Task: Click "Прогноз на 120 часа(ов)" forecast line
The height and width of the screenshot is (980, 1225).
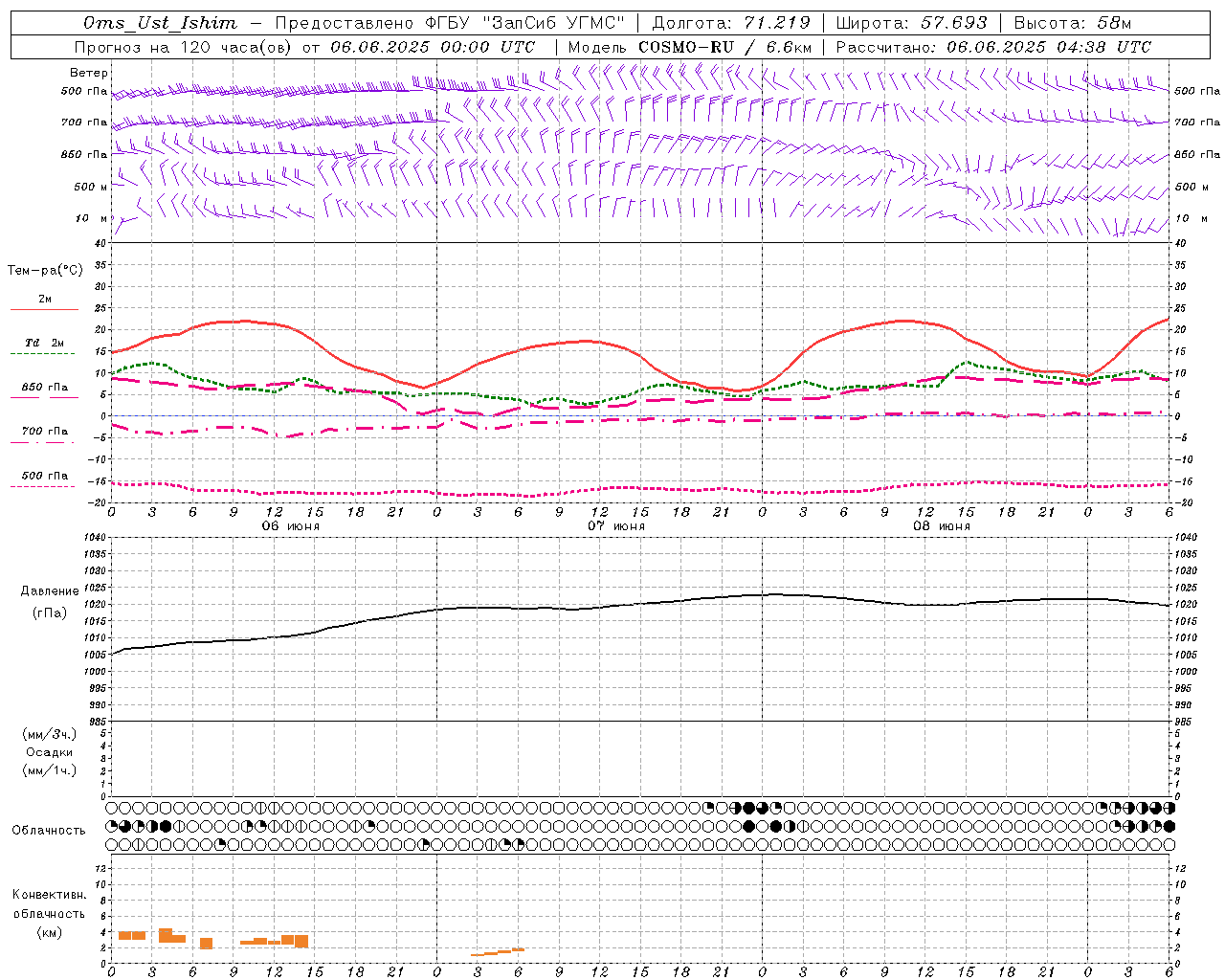Action: click(185, 47)
